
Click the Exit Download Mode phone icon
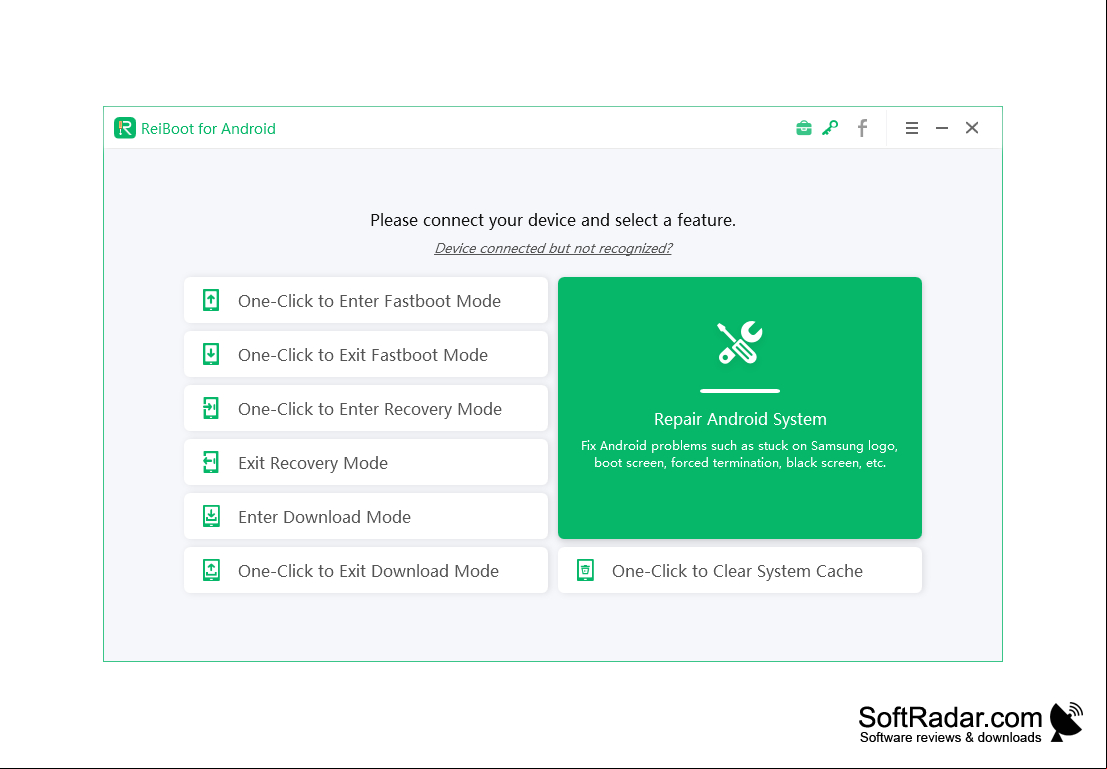pos(211,570)
